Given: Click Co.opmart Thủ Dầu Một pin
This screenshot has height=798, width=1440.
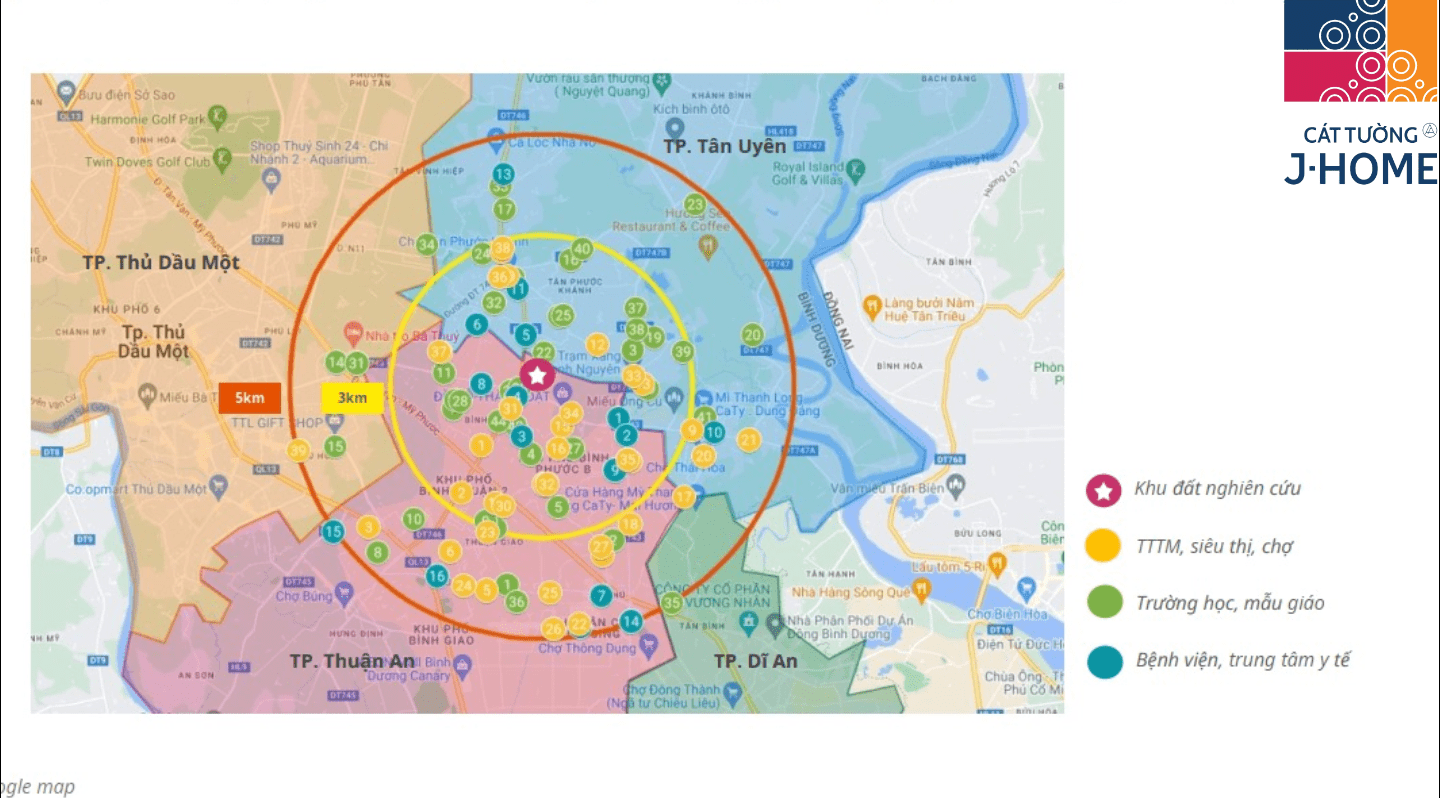Looking at the screenshot, I should [220, 488].
